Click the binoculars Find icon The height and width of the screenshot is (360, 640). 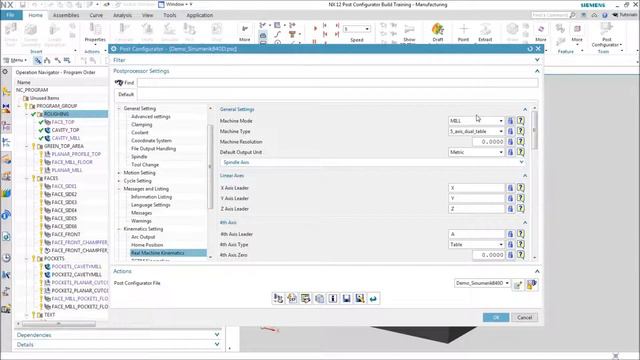pyautogui.click(x=119, y=83)
